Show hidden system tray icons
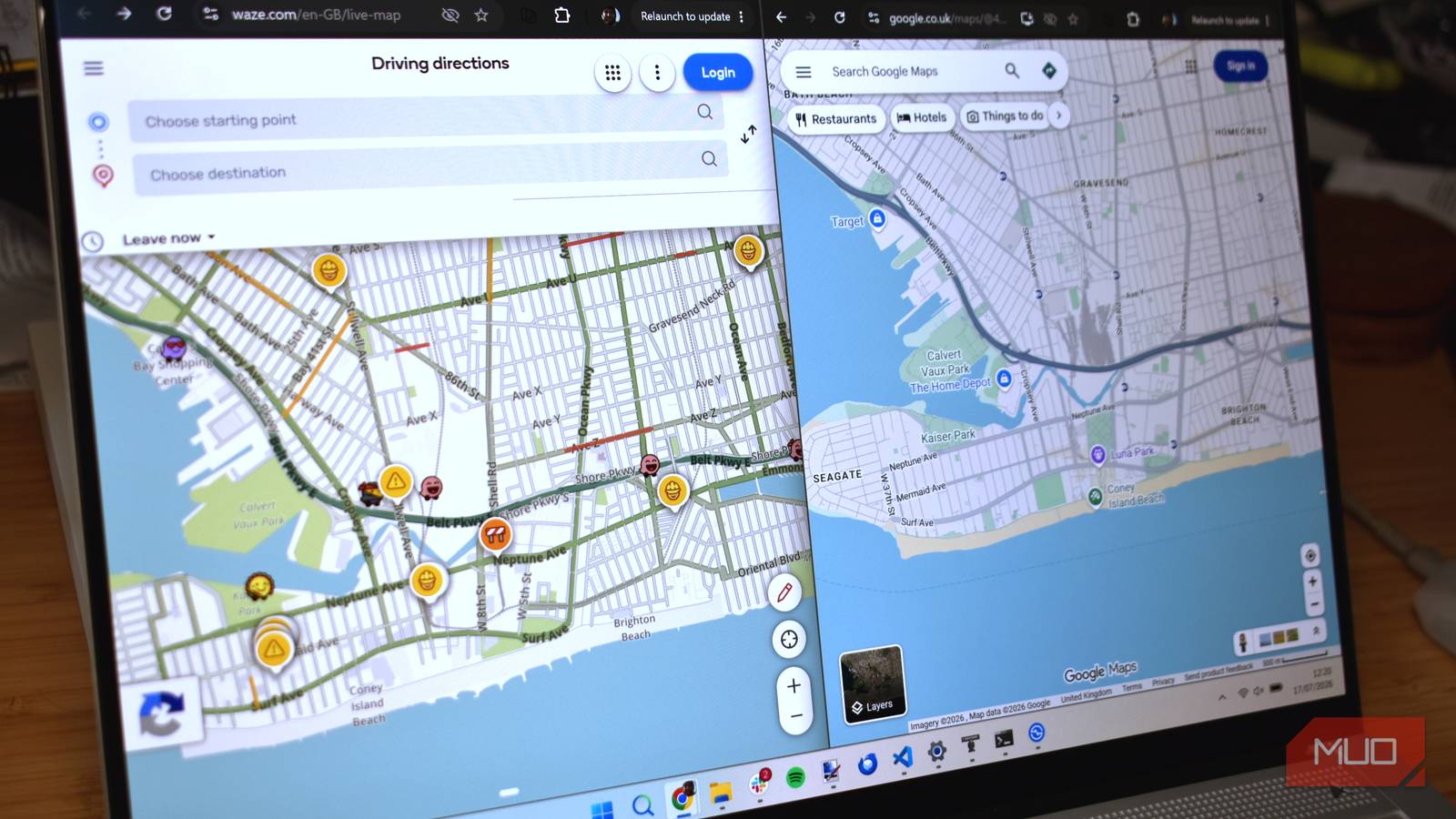The width and height of the screenshot is (1456, 819). pos(1221,698)
